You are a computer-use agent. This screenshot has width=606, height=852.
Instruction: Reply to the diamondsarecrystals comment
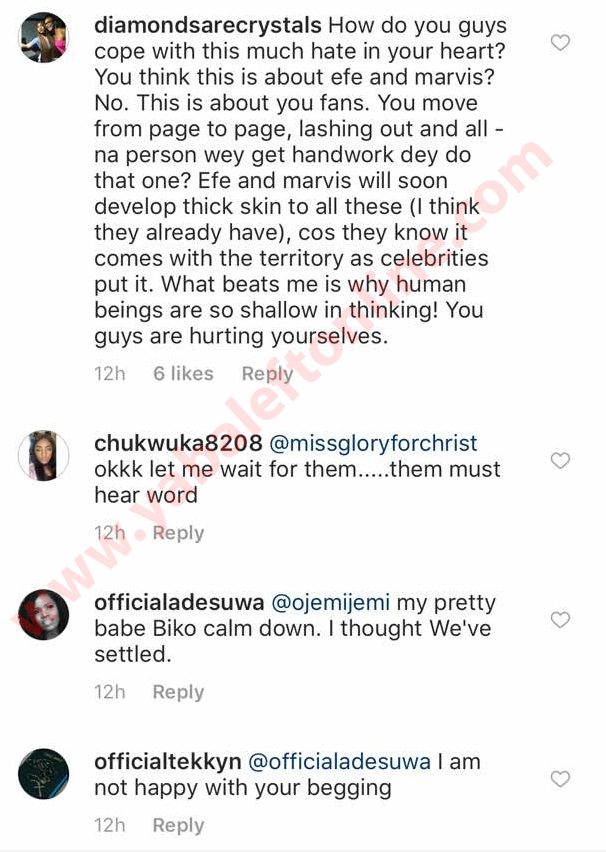[267, 374]
